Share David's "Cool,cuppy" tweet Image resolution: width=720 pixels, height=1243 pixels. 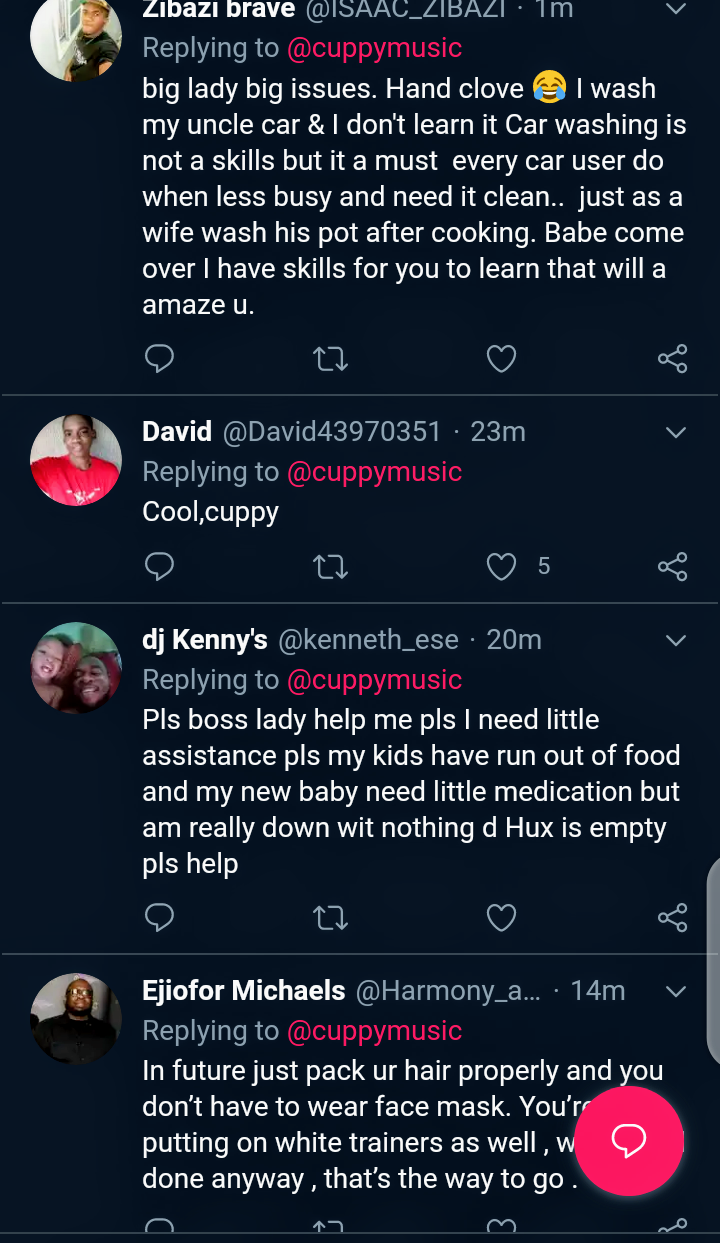point(672,566)
